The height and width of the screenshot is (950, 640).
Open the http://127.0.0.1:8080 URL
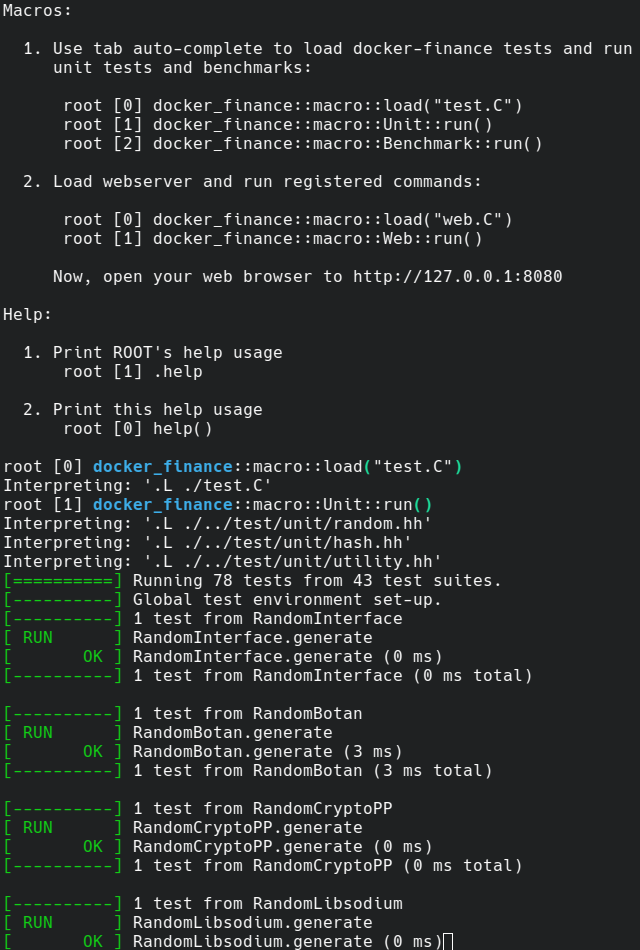pyautogui.click(x=457, y=276)
